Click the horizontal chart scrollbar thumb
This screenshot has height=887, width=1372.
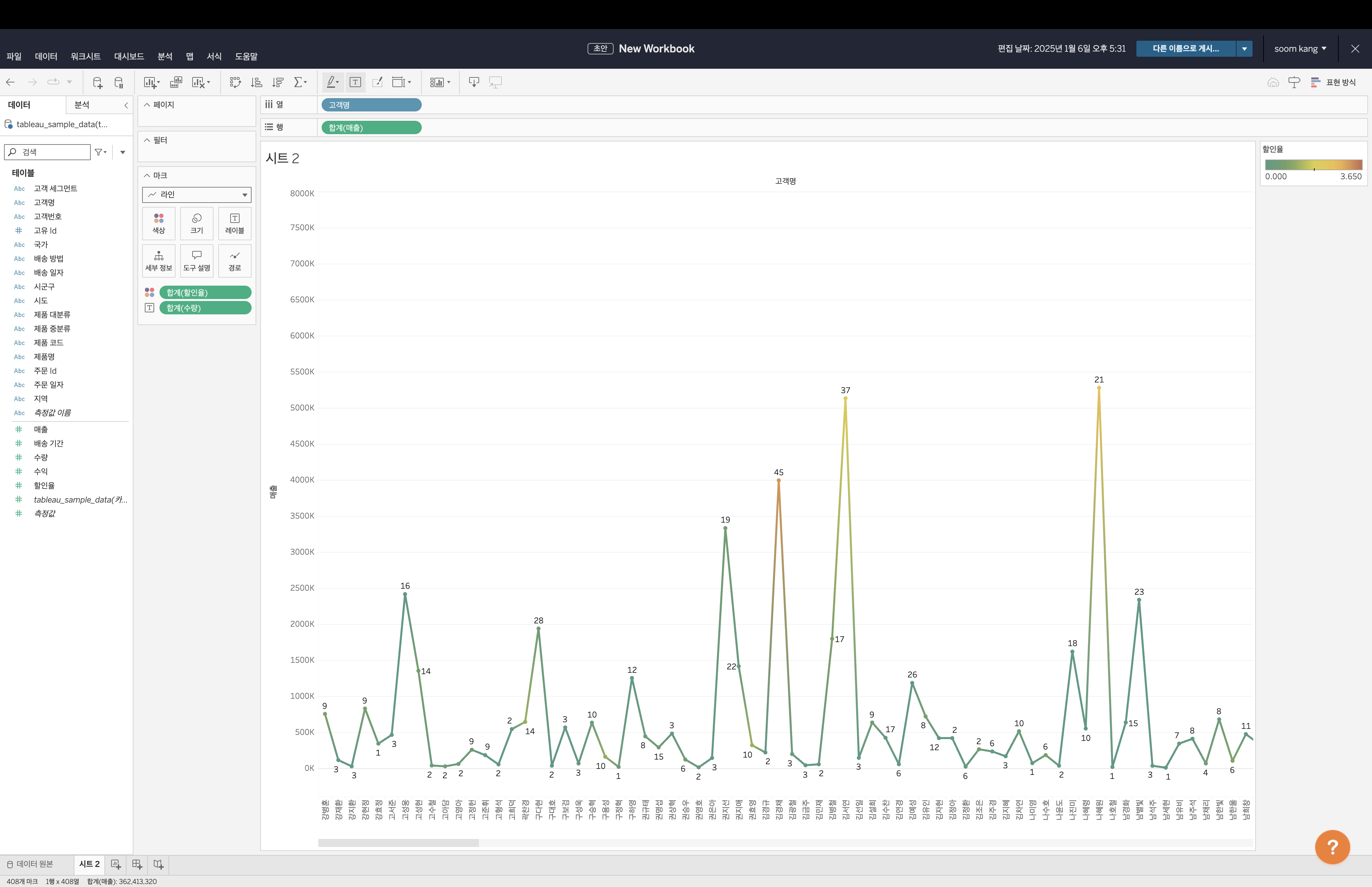click(x=398, y=843)
